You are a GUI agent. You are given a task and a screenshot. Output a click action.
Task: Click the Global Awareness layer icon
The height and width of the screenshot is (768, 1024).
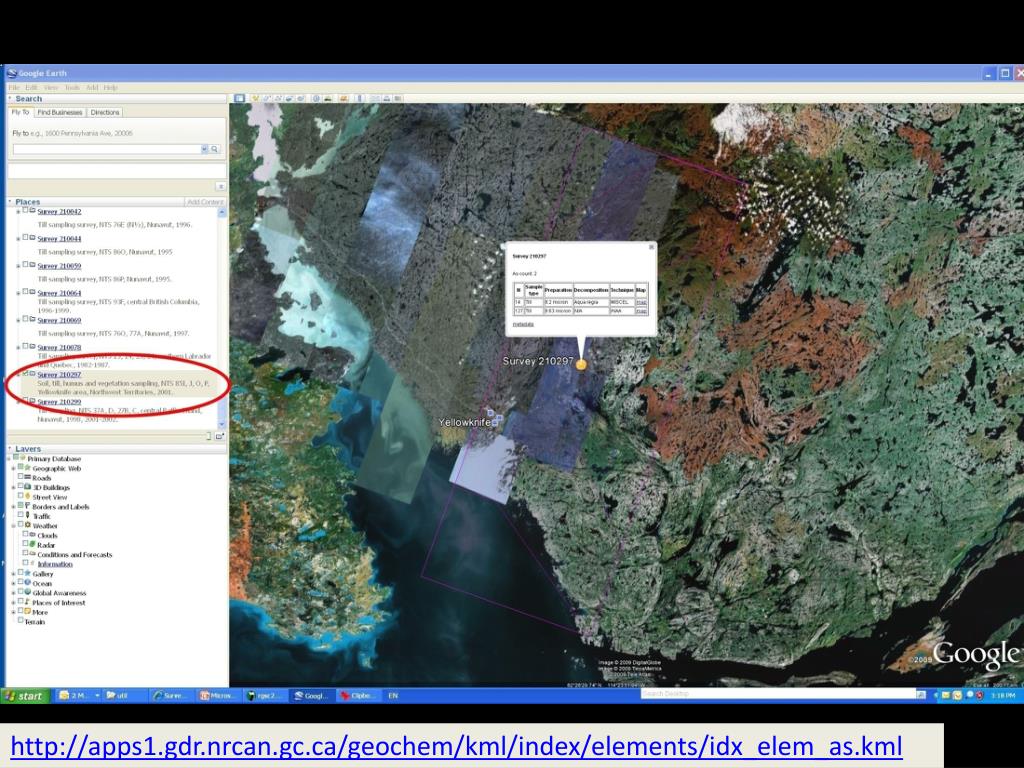[27, 592]
